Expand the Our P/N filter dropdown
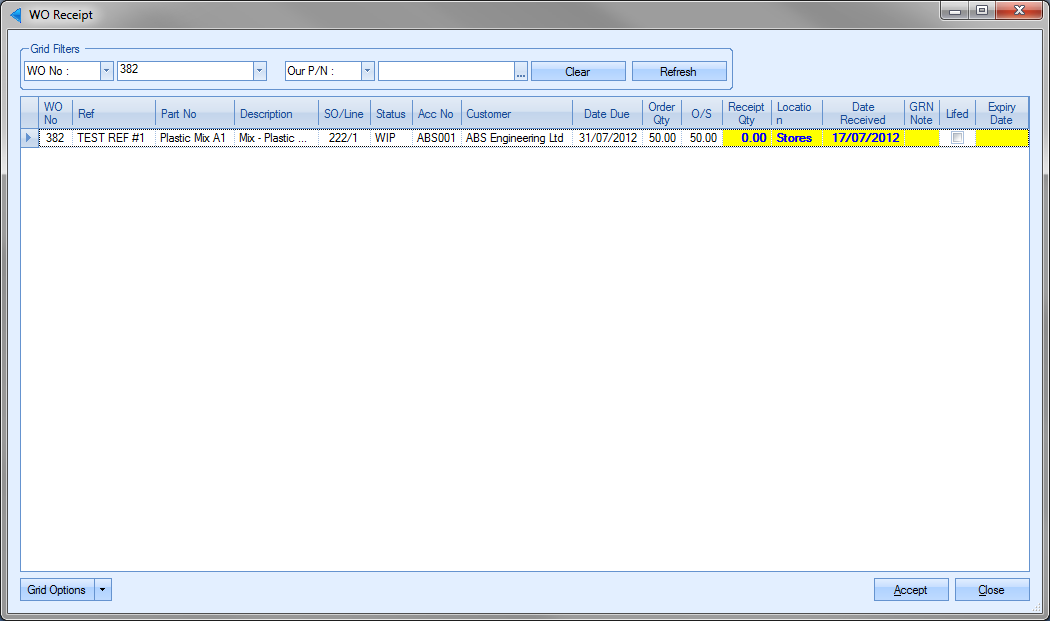Viewport: 1050px width, 621px height. pyautogui.click(x=367, y=71)
